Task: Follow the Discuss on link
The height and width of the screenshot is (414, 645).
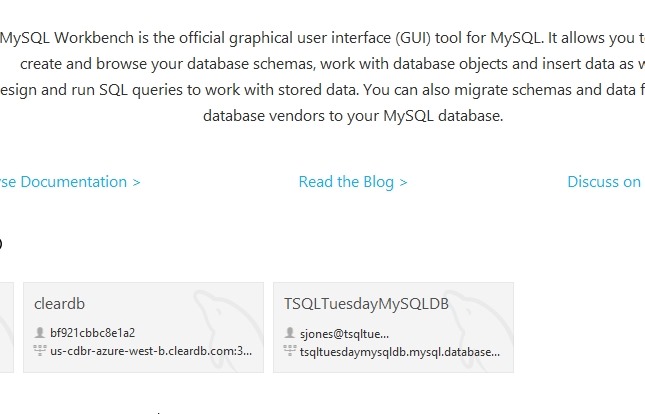Action: pos(603,182)
